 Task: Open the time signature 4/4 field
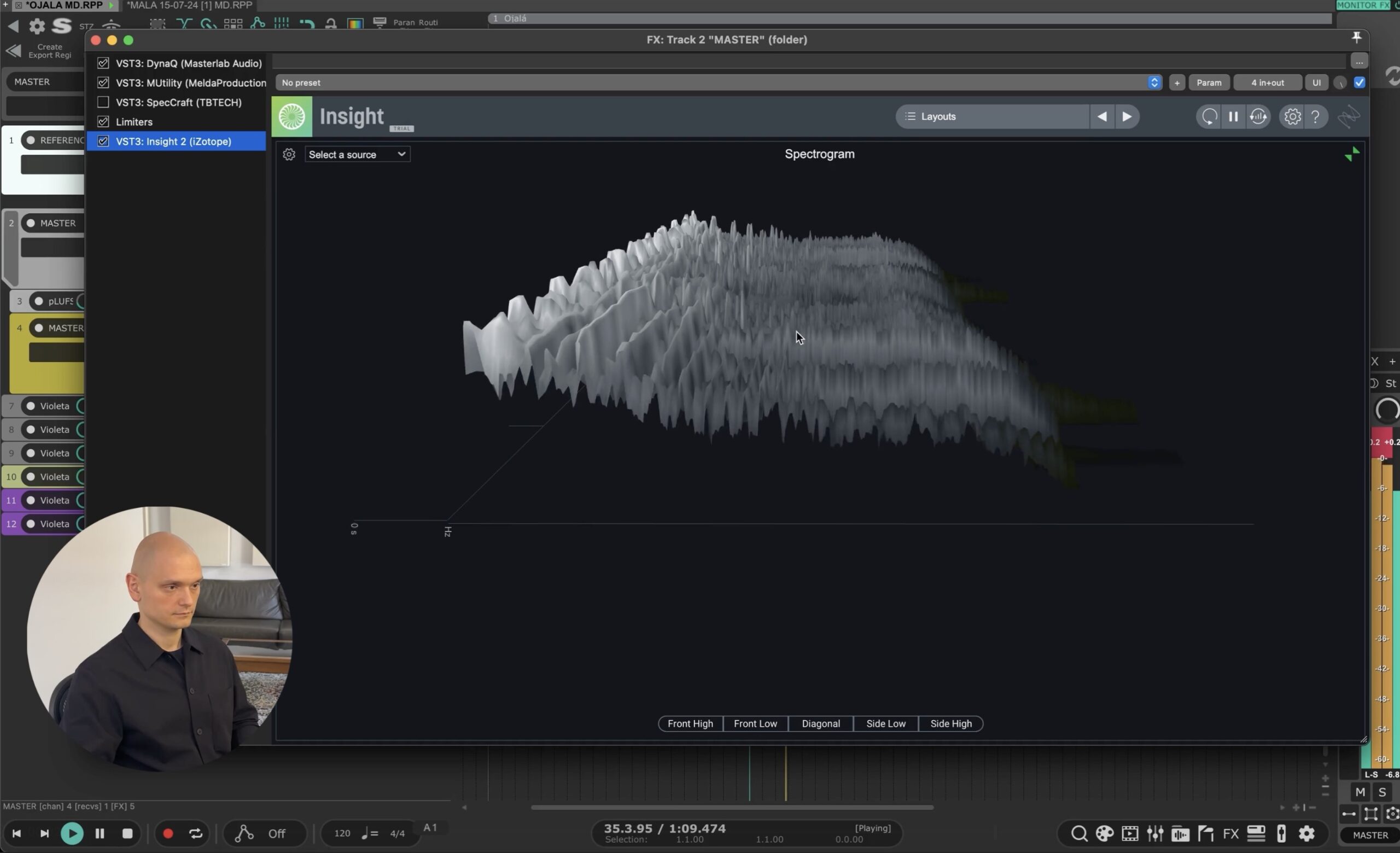397,833
